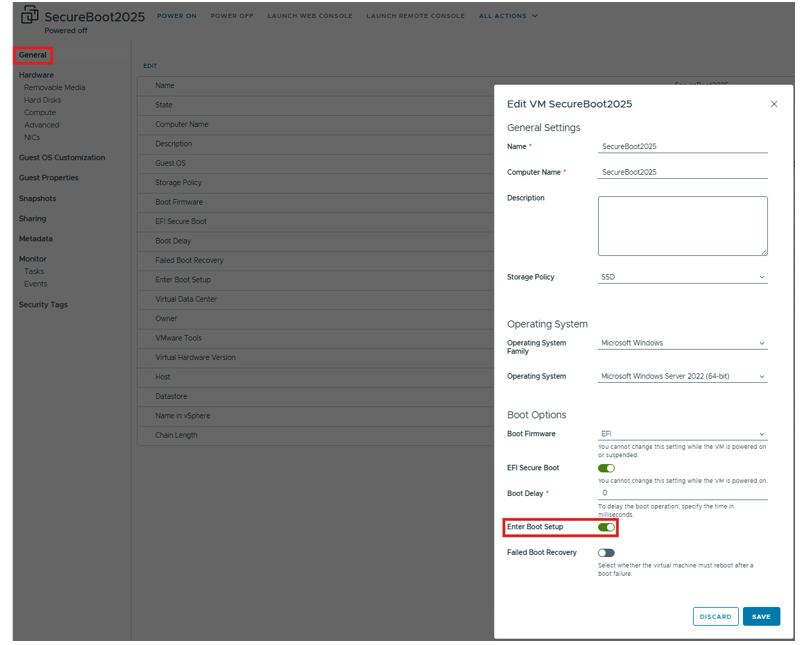Open Events under Monitor
Screen dimensions: 802x645
[35, 284]
